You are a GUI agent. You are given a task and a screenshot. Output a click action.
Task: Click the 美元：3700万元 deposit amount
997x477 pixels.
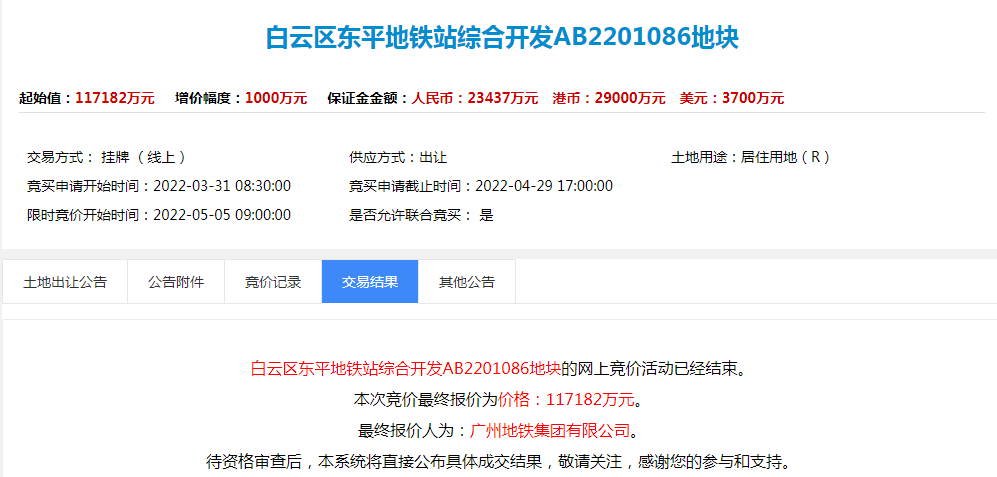731,98
